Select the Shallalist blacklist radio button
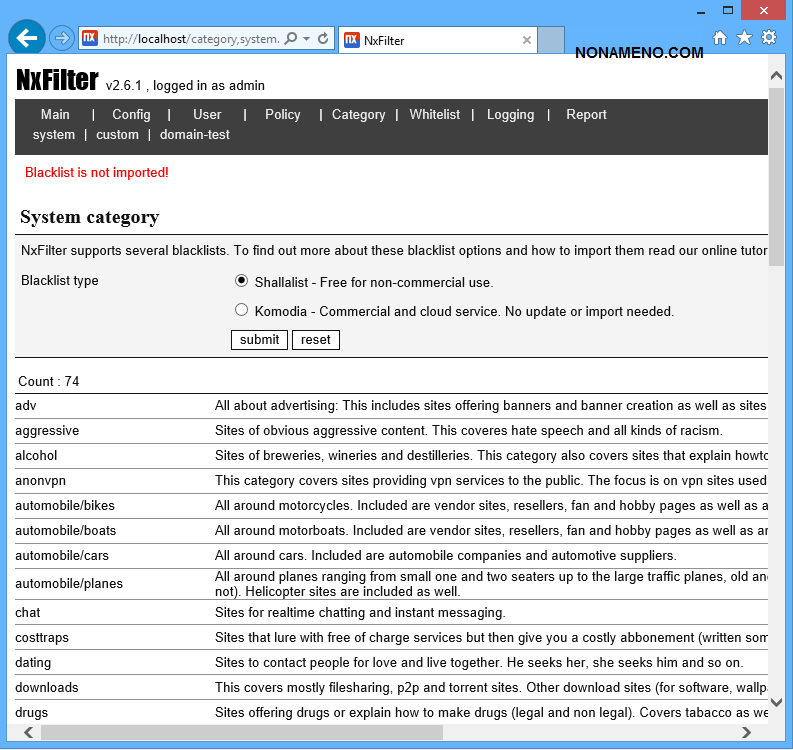This screenshot has width=793, height=750. pos(241,281)
